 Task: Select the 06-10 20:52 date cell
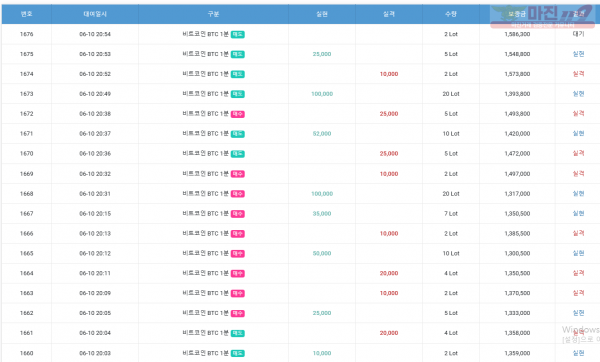95,74
